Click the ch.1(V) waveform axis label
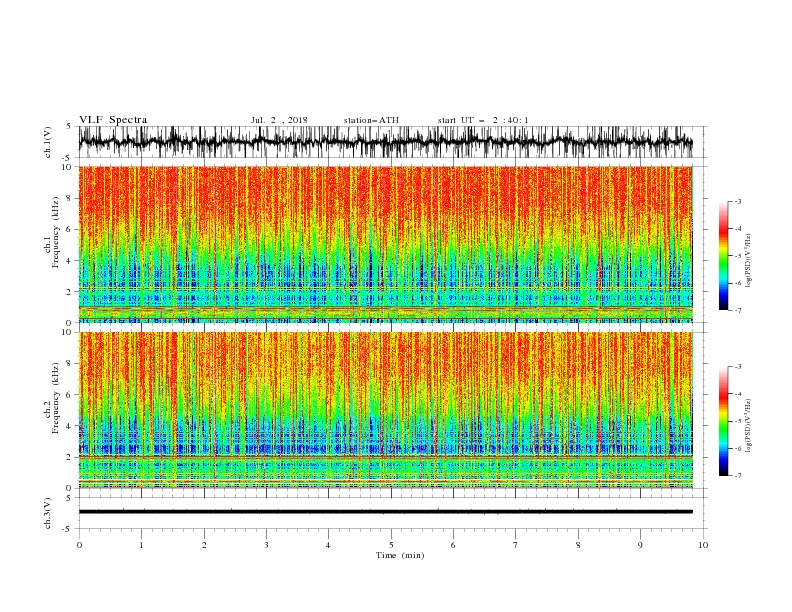The width and height of the screenshot is (792, 612). [48, 142]
